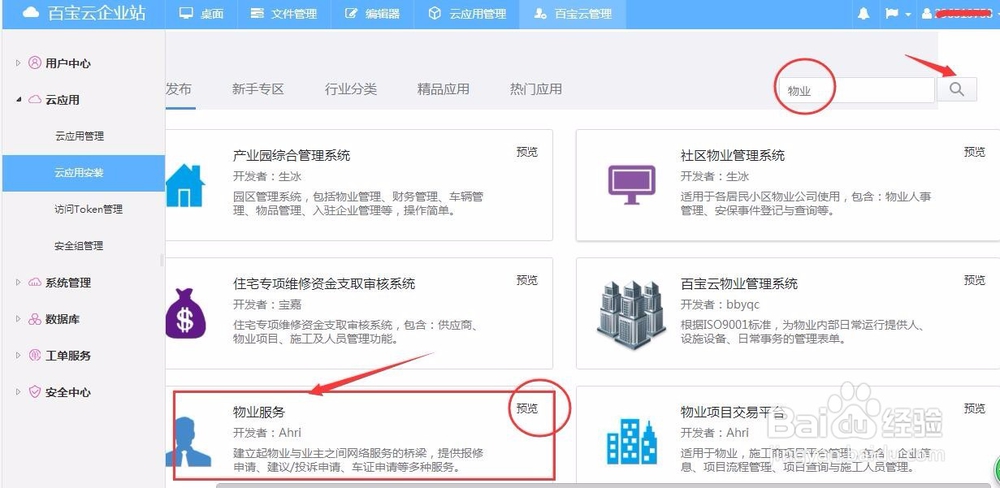Click the 工单服务 sidebar icon
Image resolution: width=1000 pixels, height=488 pixels.
[x=34, y=355]
